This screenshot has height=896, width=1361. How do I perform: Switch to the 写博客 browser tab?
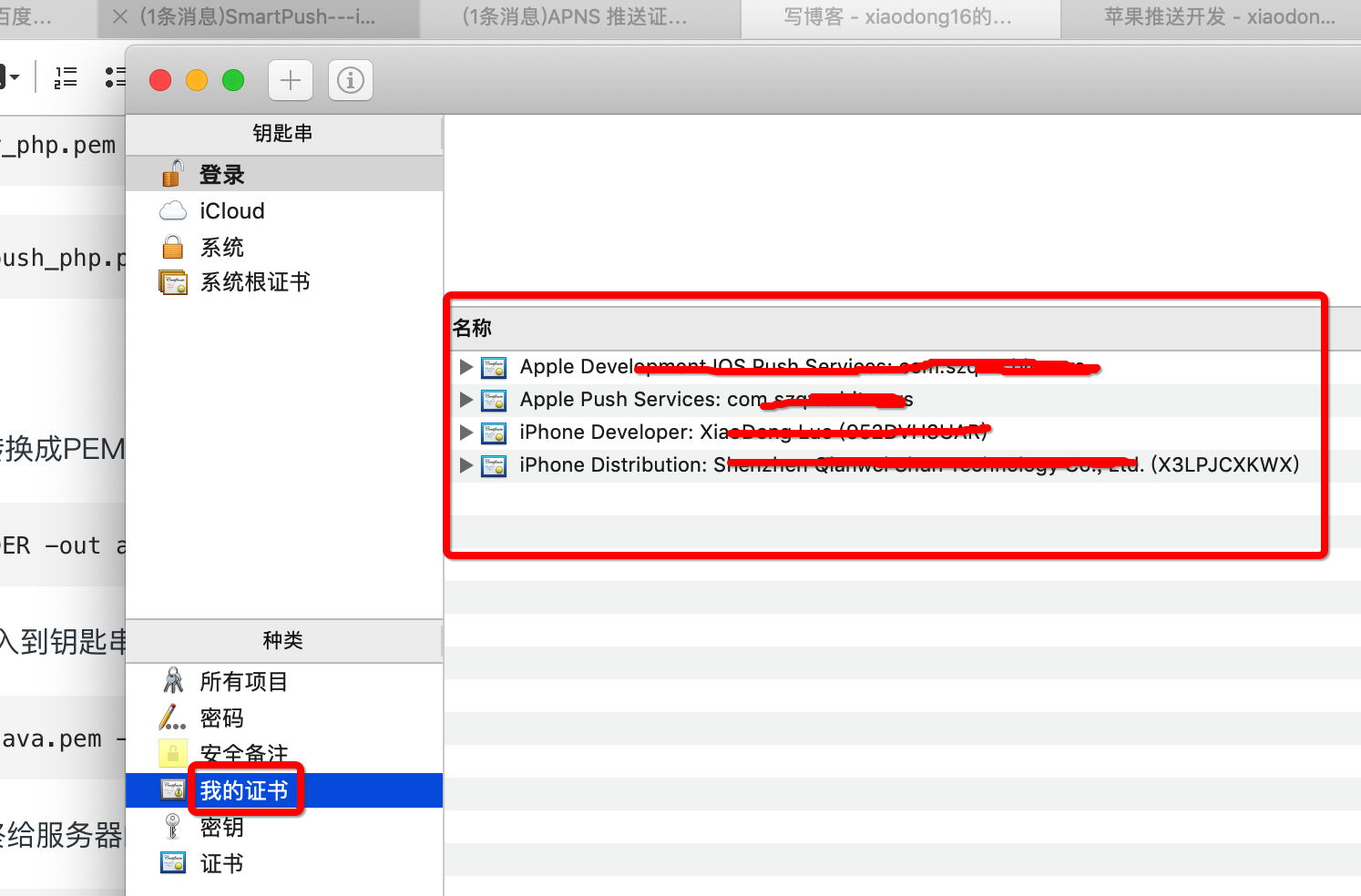point(900,16)
